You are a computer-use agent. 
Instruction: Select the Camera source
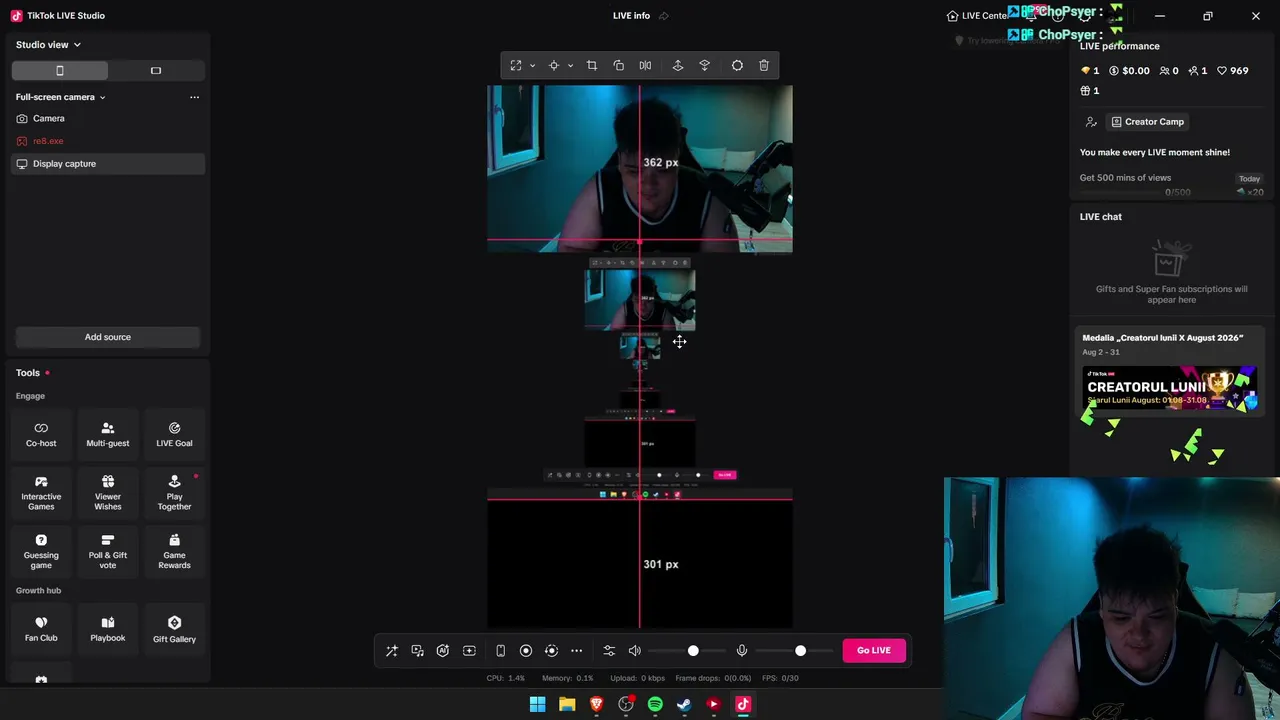coord(108,118)
